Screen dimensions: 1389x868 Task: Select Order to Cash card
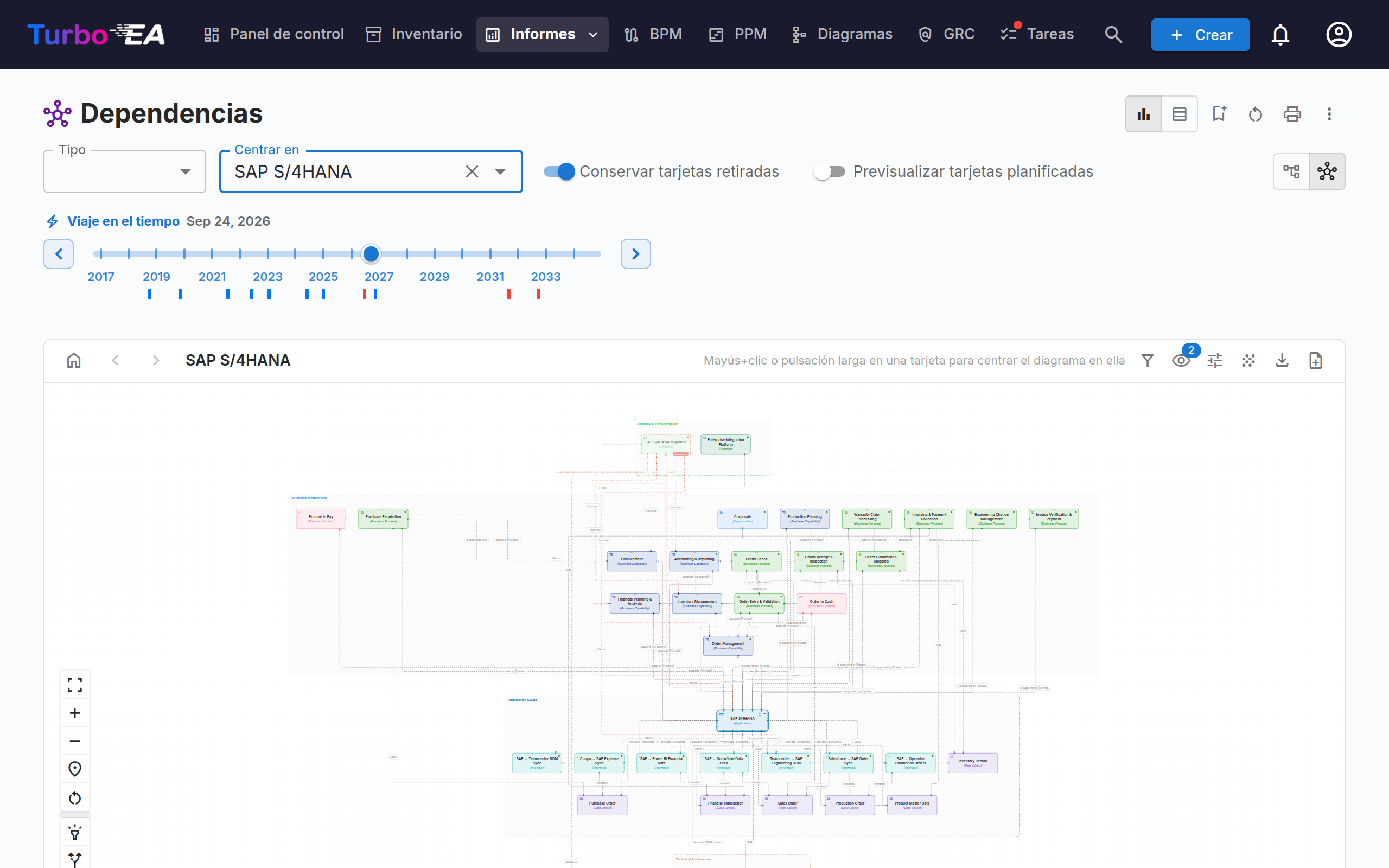coord(821,603)
